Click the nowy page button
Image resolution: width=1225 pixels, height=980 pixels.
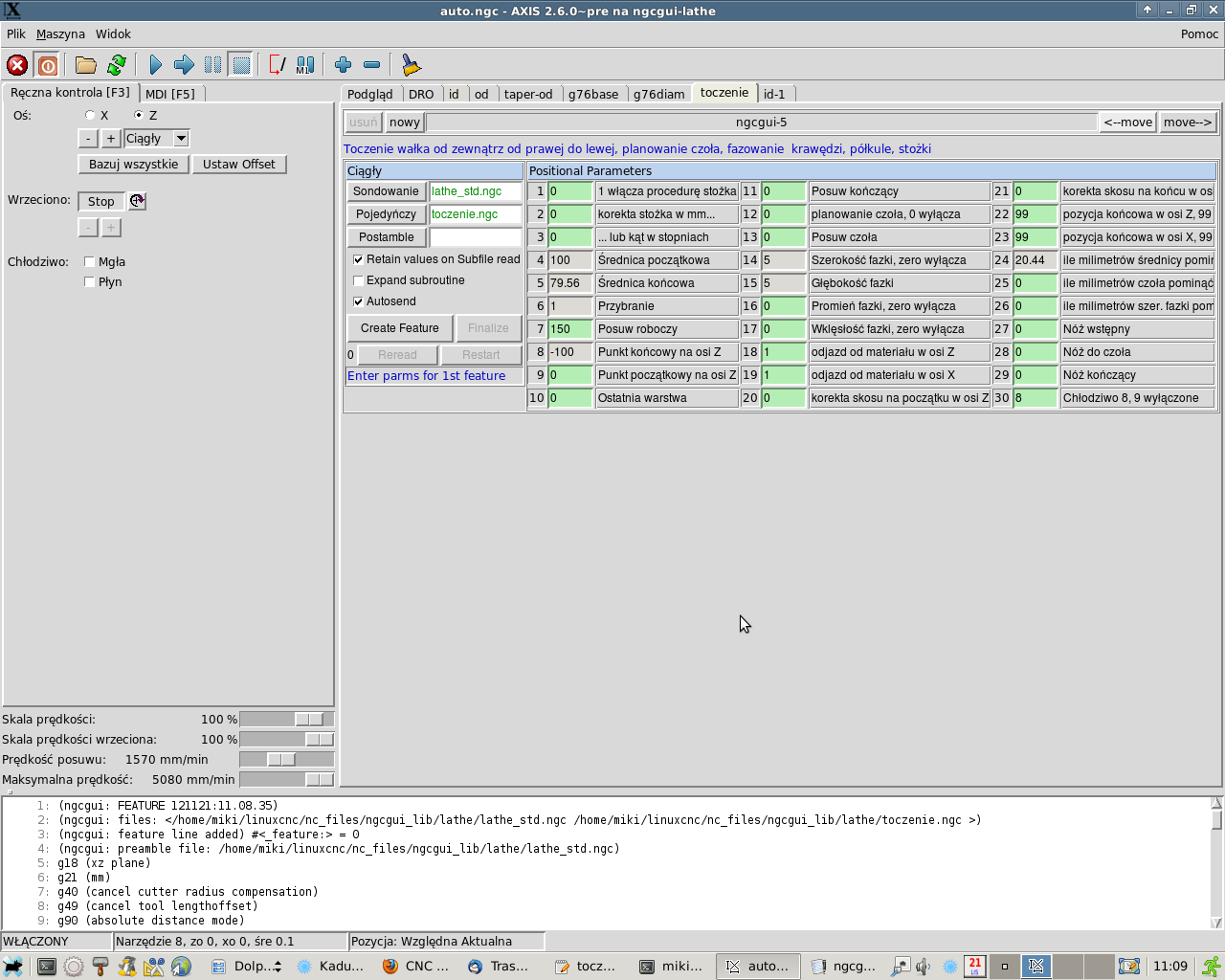tap(405, 122)
